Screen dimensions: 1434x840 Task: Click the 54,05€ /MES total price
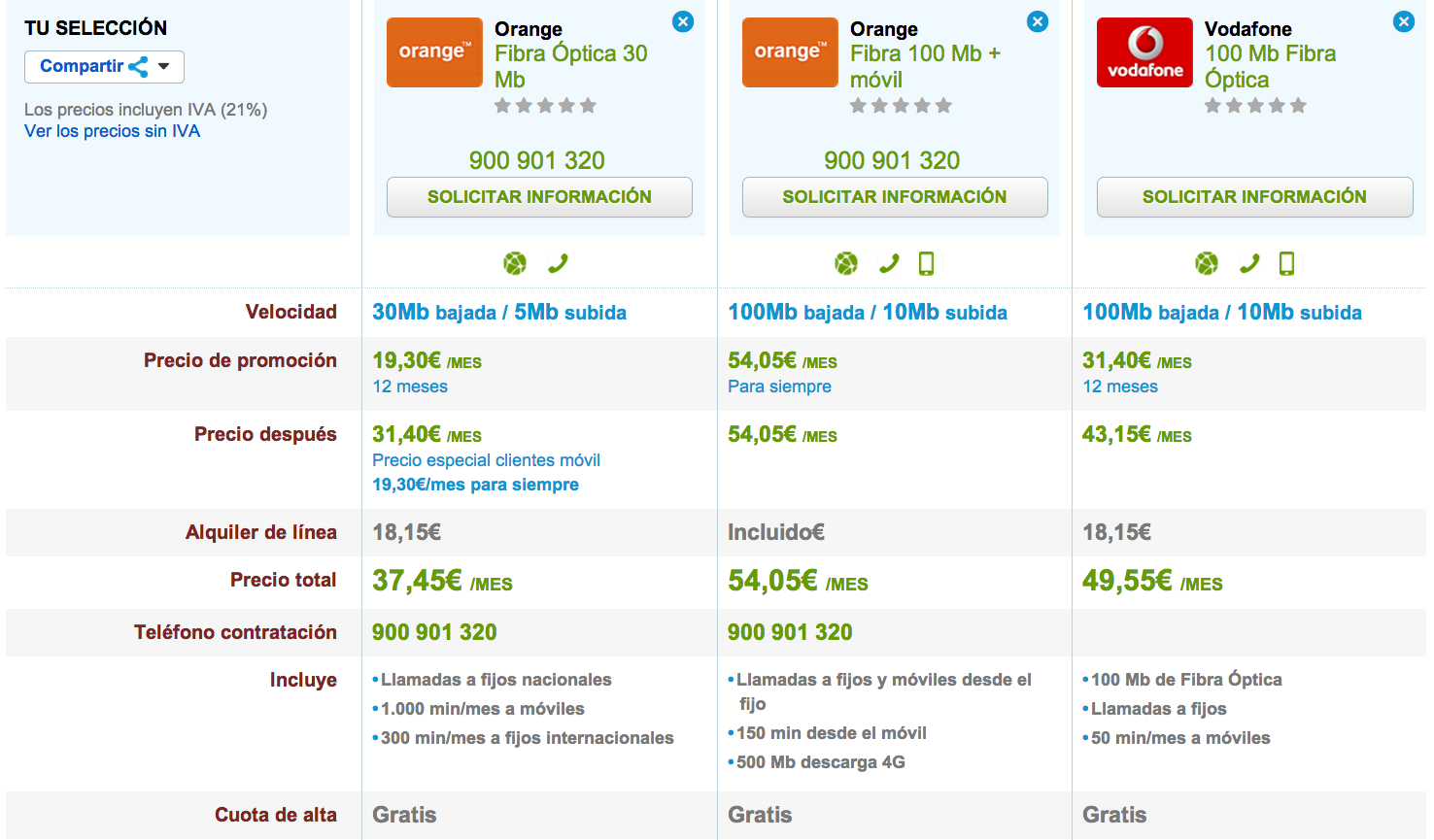(x=799, y=581)
